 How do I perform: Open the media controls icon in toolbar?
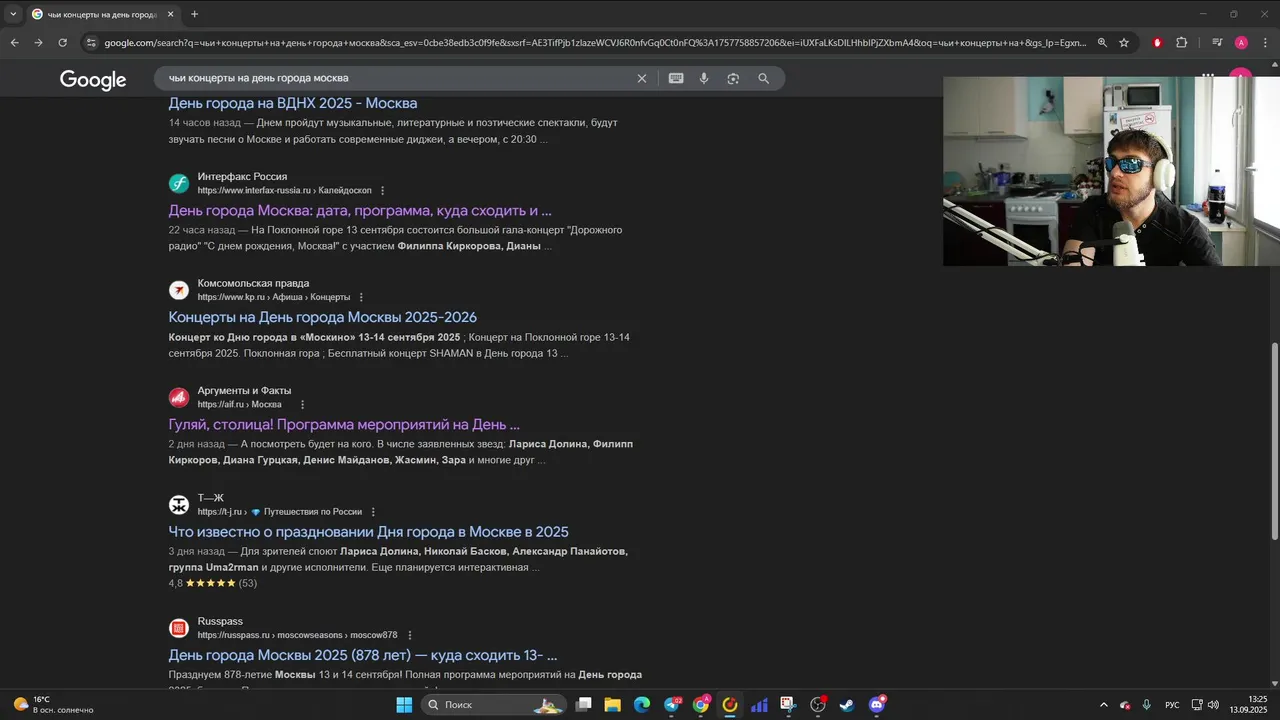click(1217, 43)
